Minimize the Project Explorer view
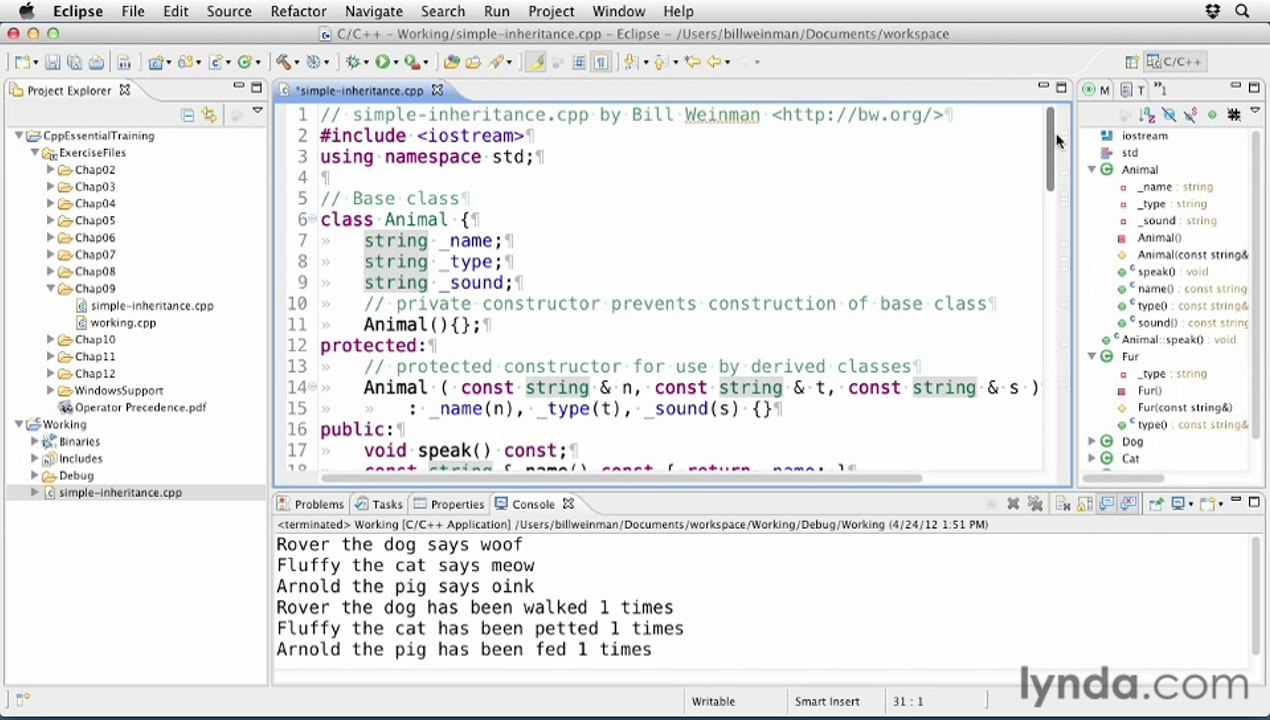 tap(239, 87)
